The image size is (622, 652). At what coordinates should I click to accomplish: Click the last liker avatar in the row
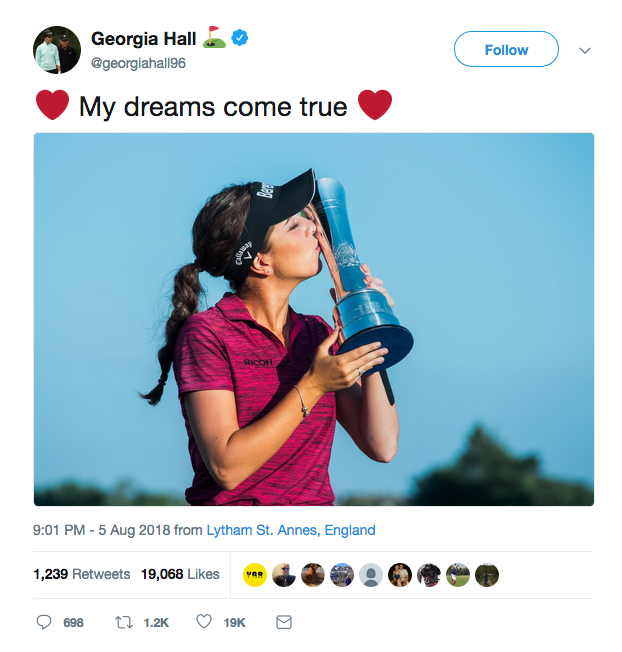[487, 575]
